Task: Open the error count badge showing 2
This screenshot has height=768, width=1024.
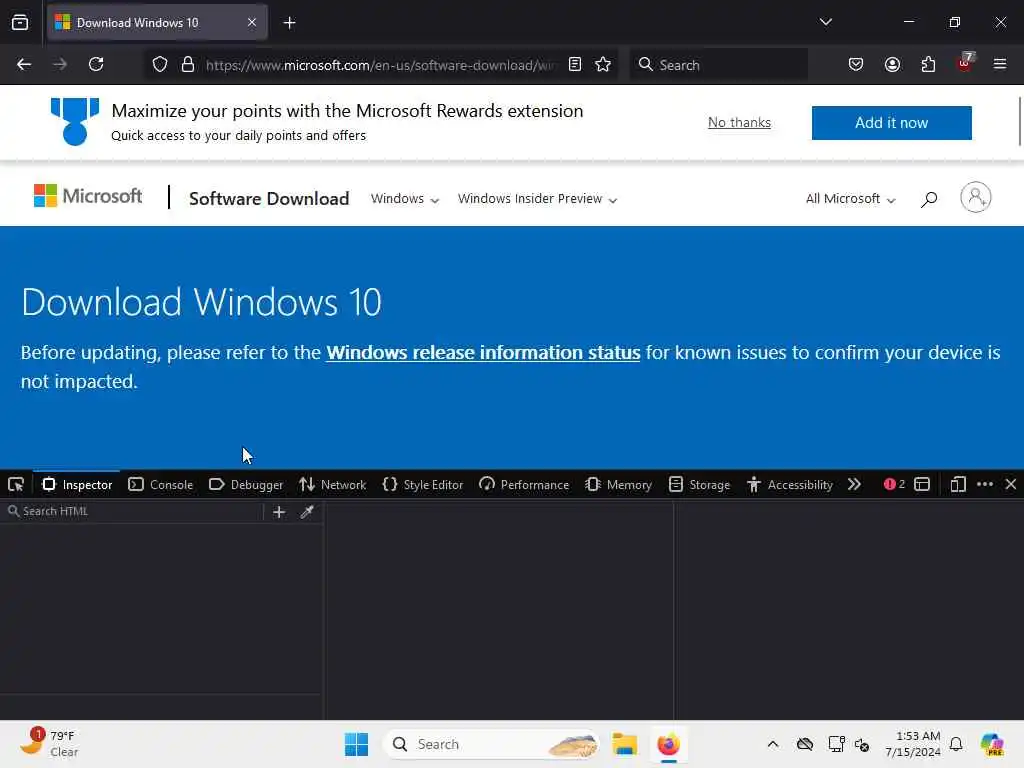Action: coord(894,485)
